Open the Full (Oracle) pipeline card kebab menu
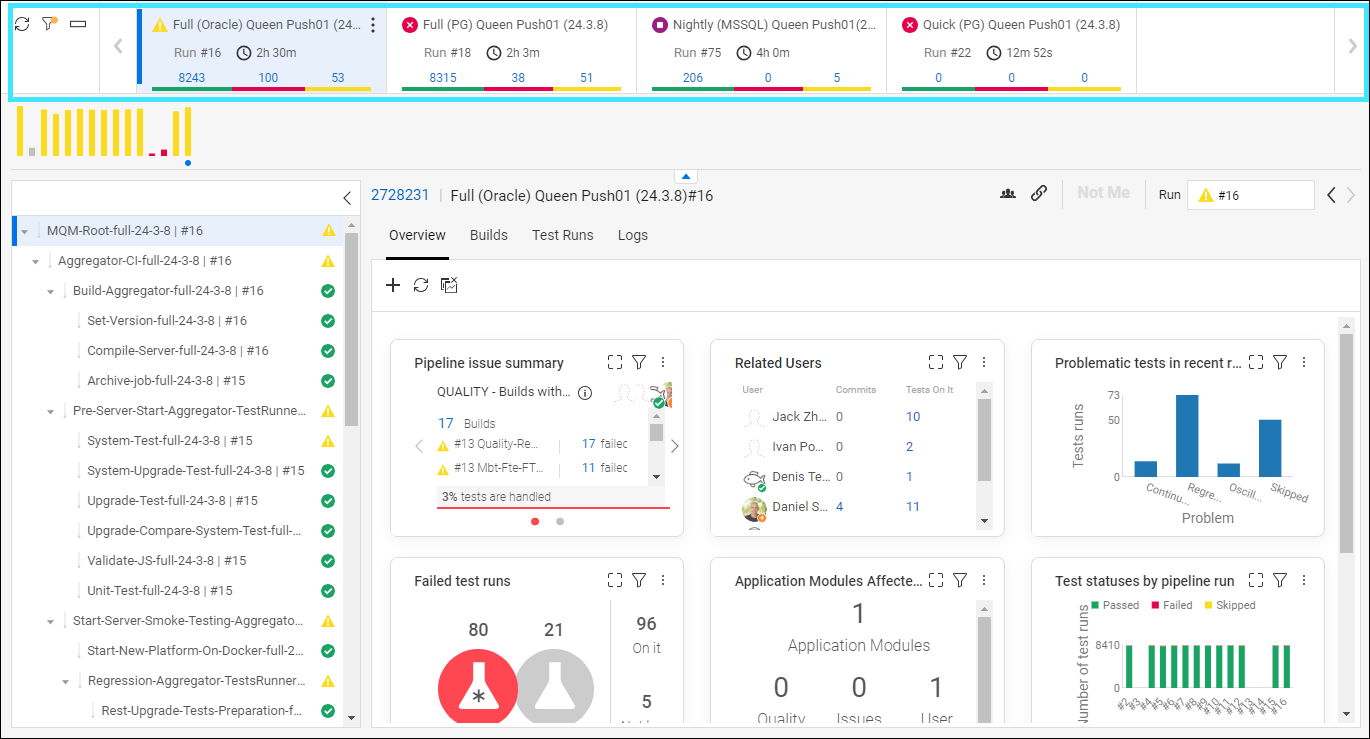 point(373,25)
